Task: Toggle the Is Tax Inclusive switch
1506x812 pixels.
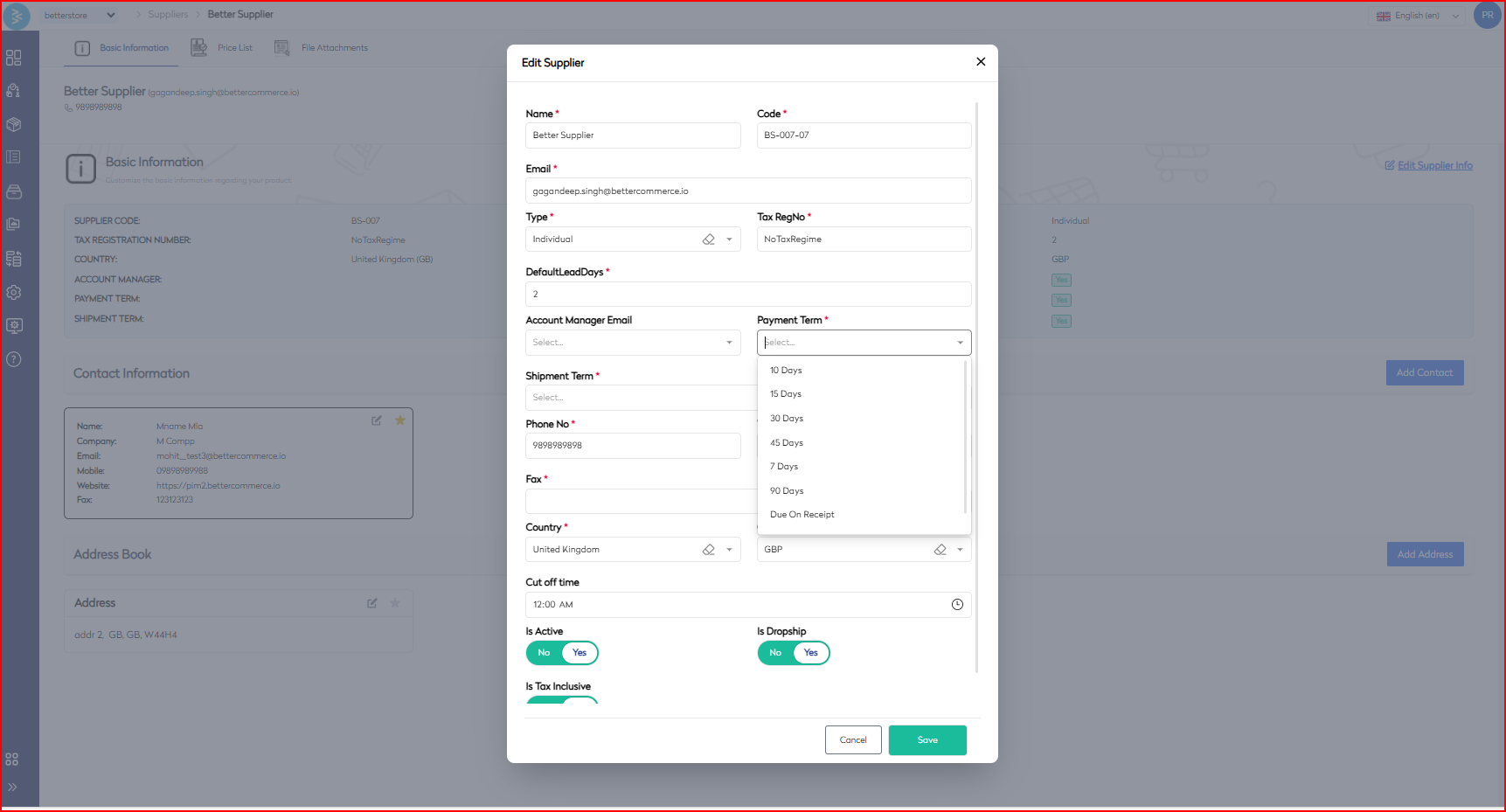Action: click(x=562, y=699)
